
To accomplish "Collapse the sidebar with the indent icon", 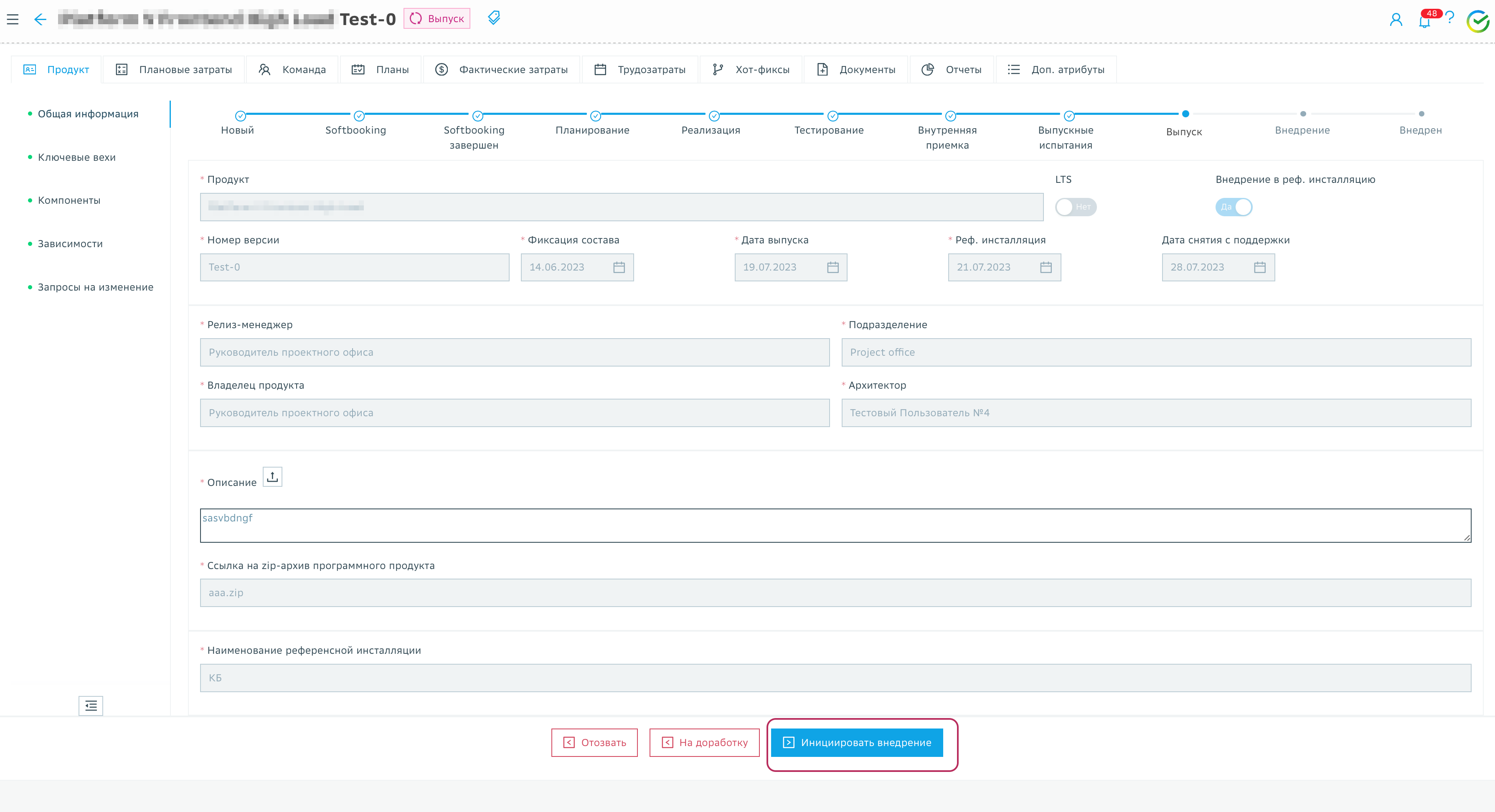I will pyautogui.click(x=91, y=705).
